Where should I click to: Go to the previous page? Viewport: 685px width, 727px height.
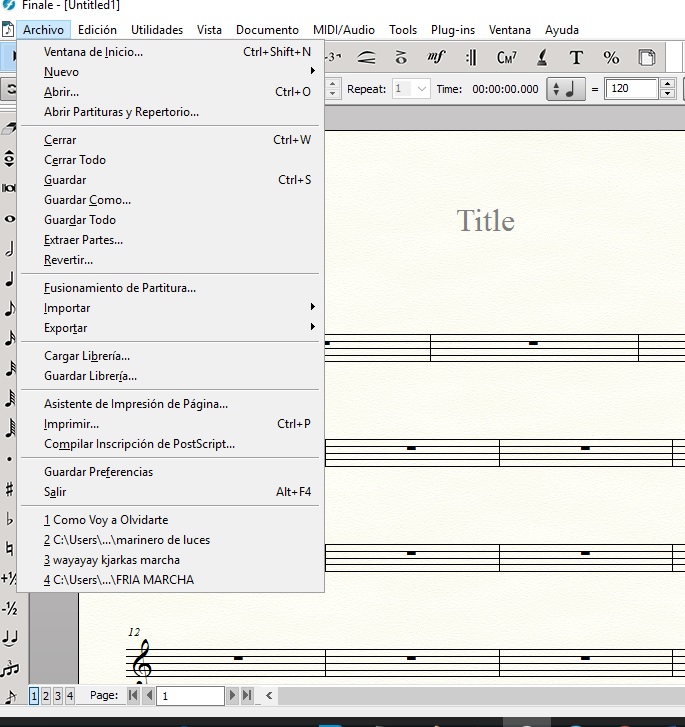click(x=149, y=695)
